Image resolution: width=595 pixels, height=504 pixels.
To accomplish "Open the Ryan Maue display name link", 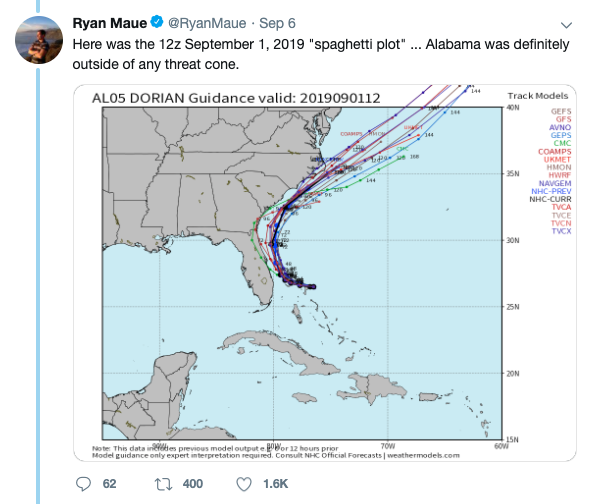I will point(109,23).
